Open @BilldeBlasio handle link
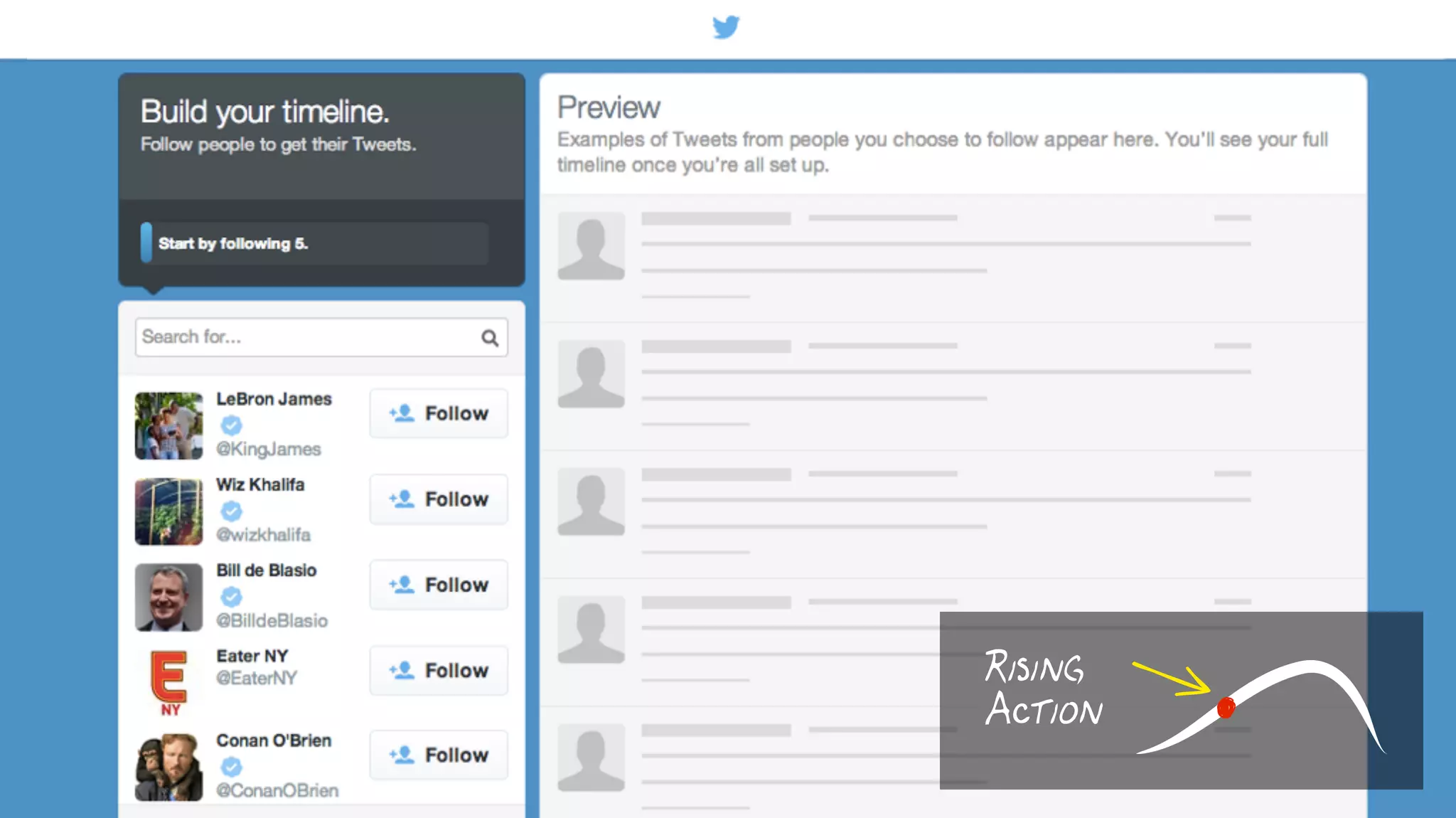Viewport: 1456px width, 818px height. [x=272, y=621]
